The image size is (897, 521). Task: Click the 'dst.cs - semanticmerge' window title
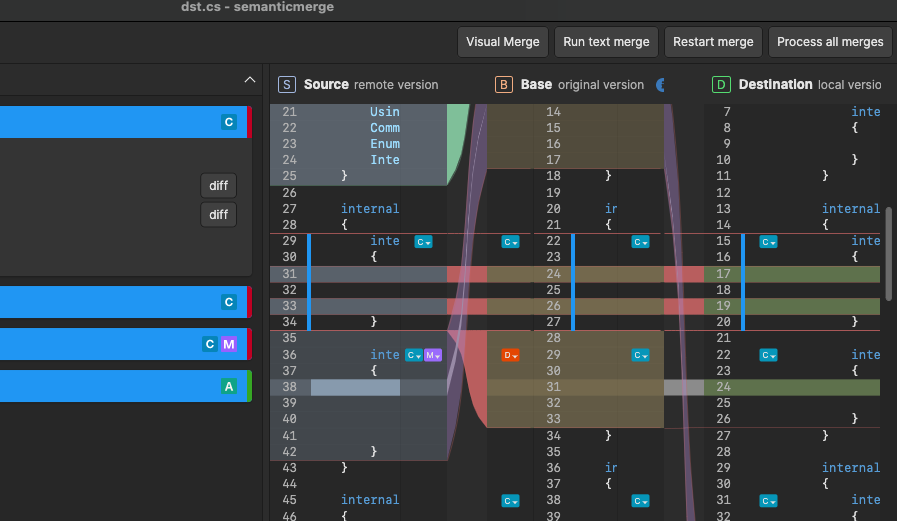(257, 7)
